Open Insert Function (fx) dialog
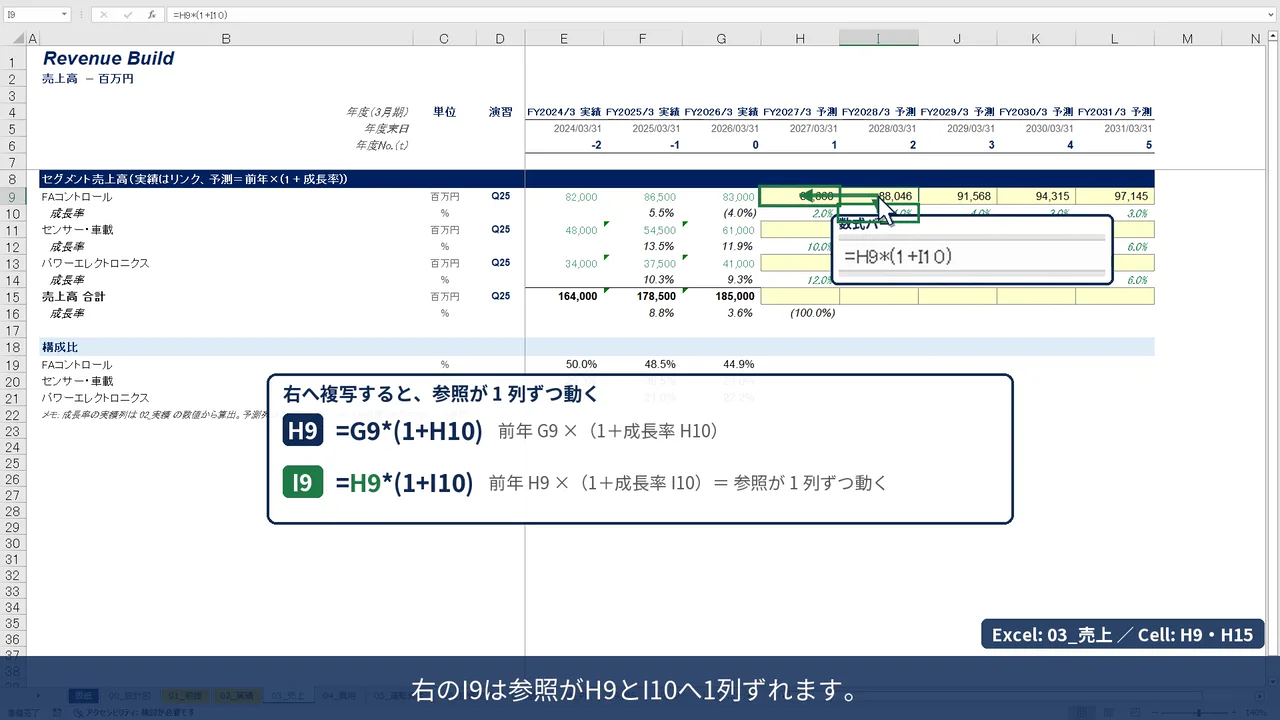Image resolution: width=1280 pixels, height=720 pixels. (x=151, y=15)
